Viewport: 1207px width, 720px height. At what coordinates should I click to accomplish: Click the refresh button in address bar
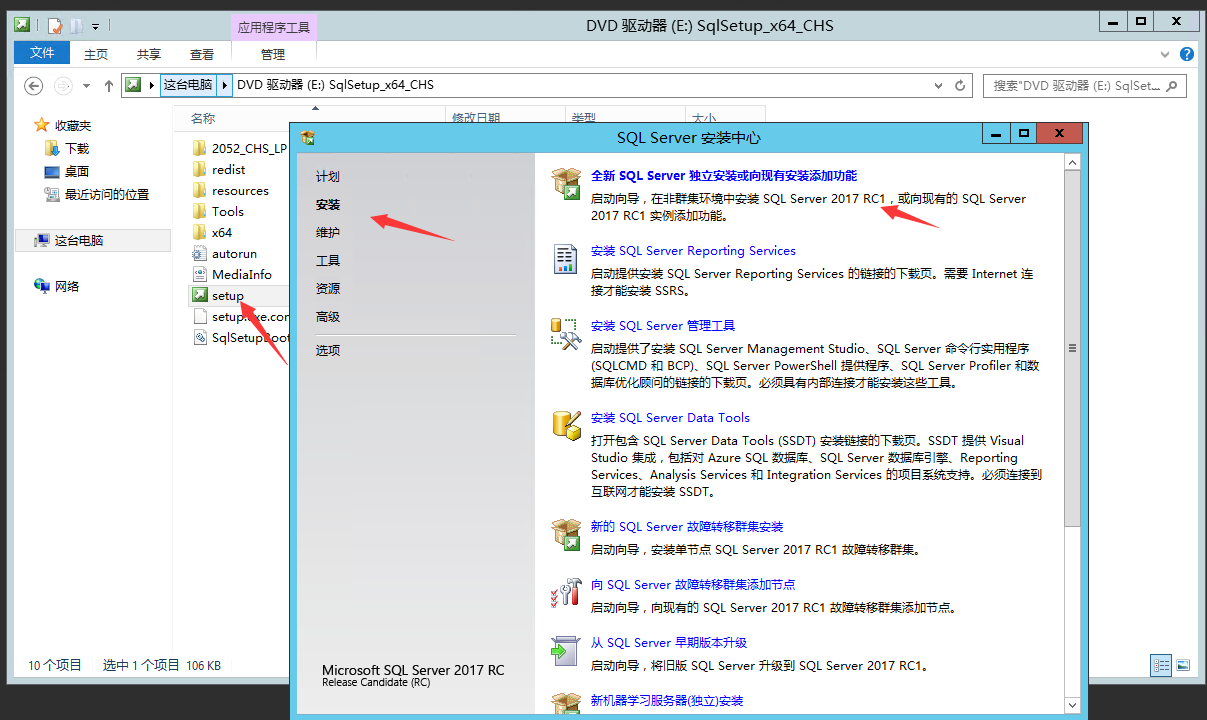tap(960, 86)
